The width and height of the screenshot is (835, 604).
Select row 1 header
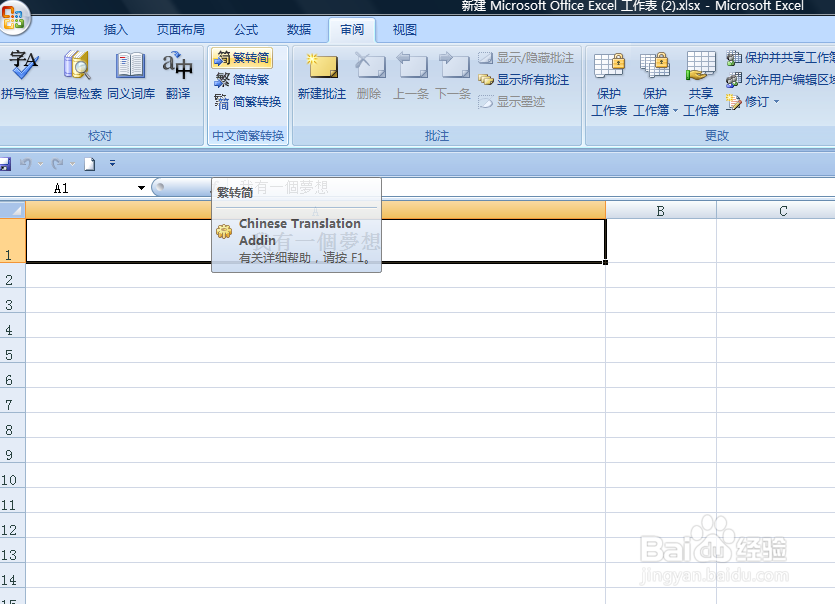pos(13,241)
